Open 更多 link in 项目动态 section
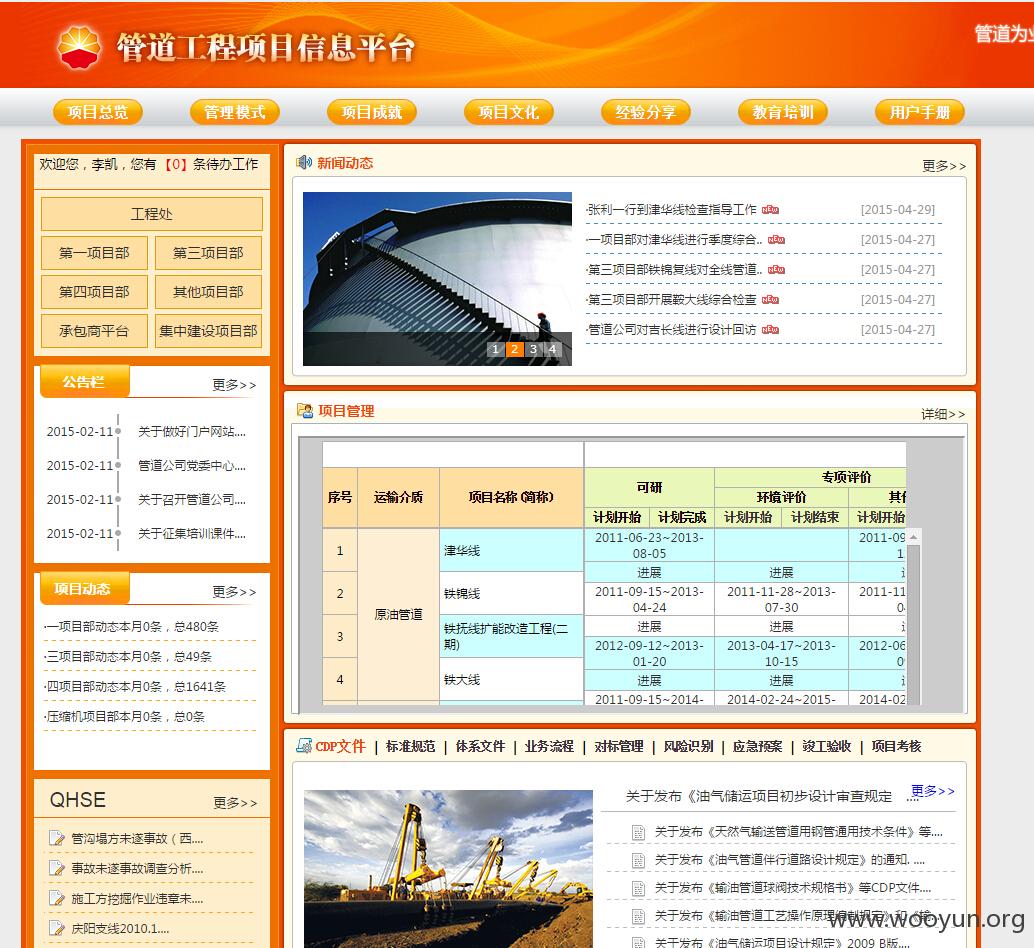The height and width of the screenshot is (948, 1034). pos(234,592)
